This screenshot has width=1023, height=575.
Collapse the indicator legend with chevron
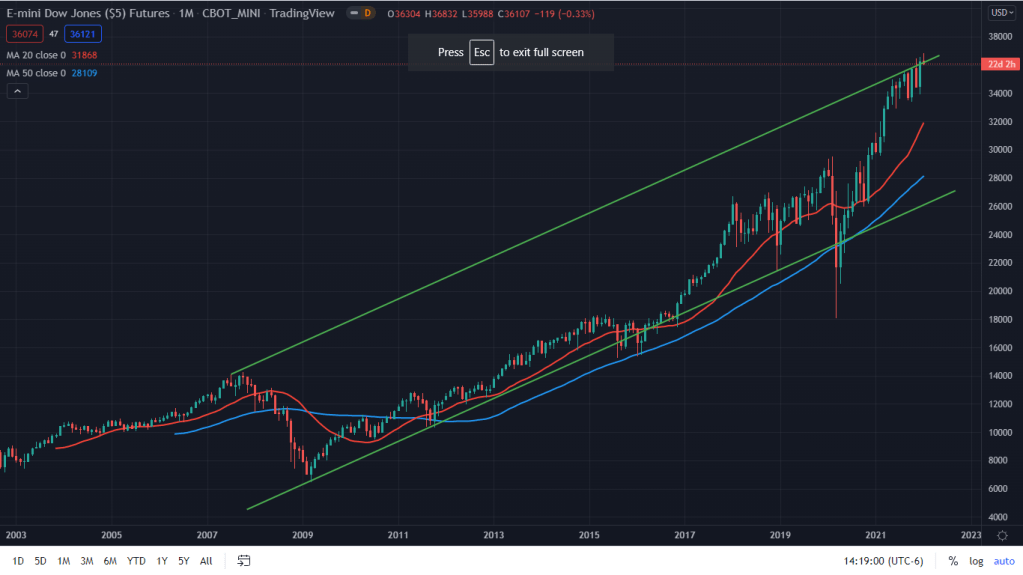click(18, 91)
